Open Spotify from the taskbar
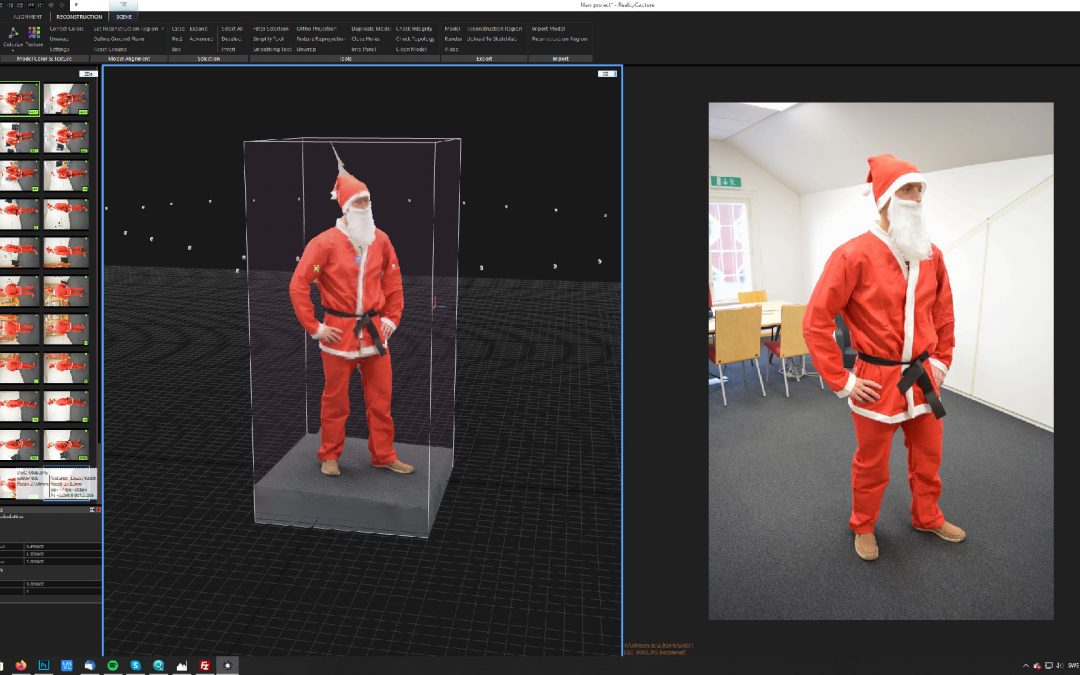 point(112,665)
